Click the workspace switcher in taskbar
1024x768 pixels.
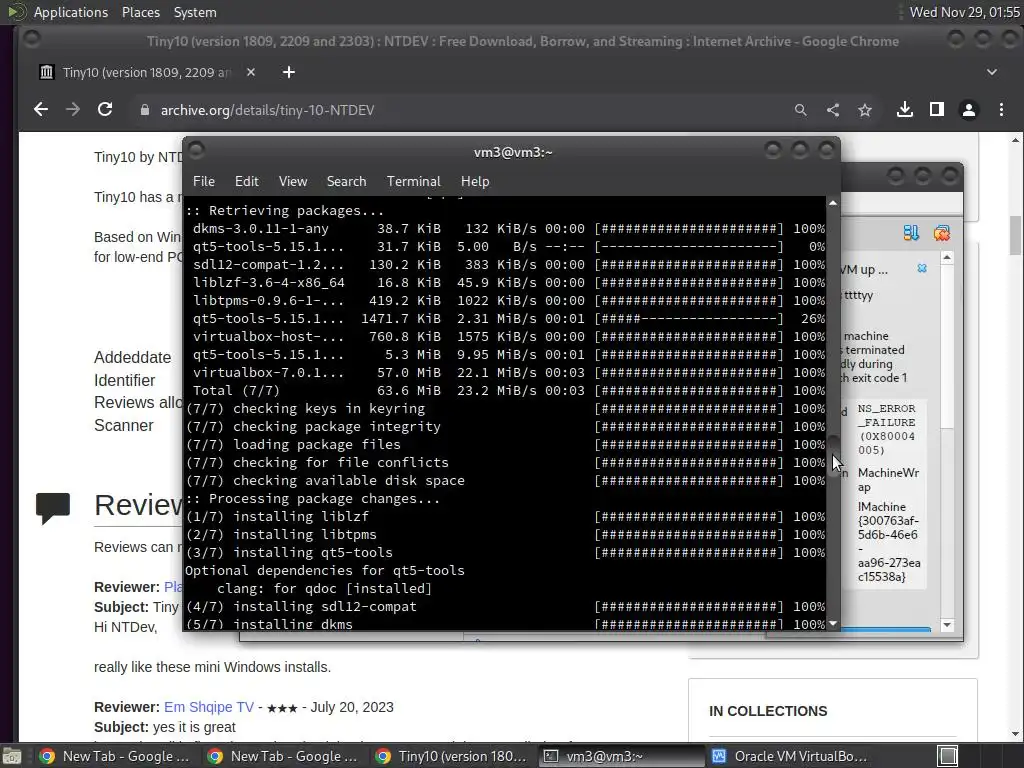[948, 756]
